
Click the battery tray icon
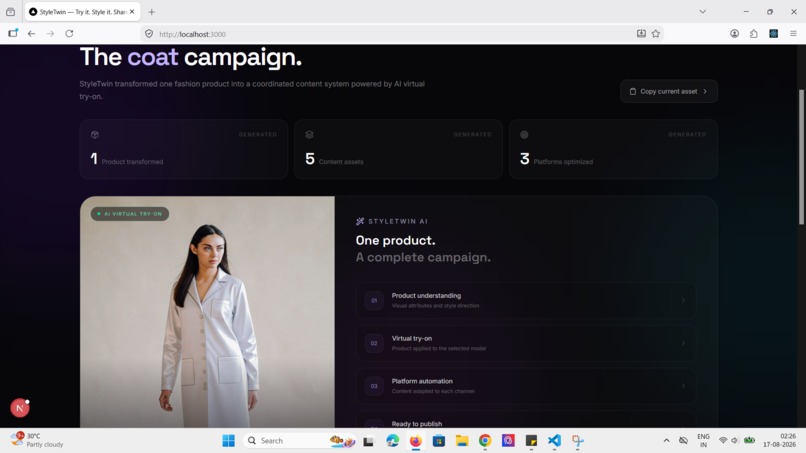[749, 440]
